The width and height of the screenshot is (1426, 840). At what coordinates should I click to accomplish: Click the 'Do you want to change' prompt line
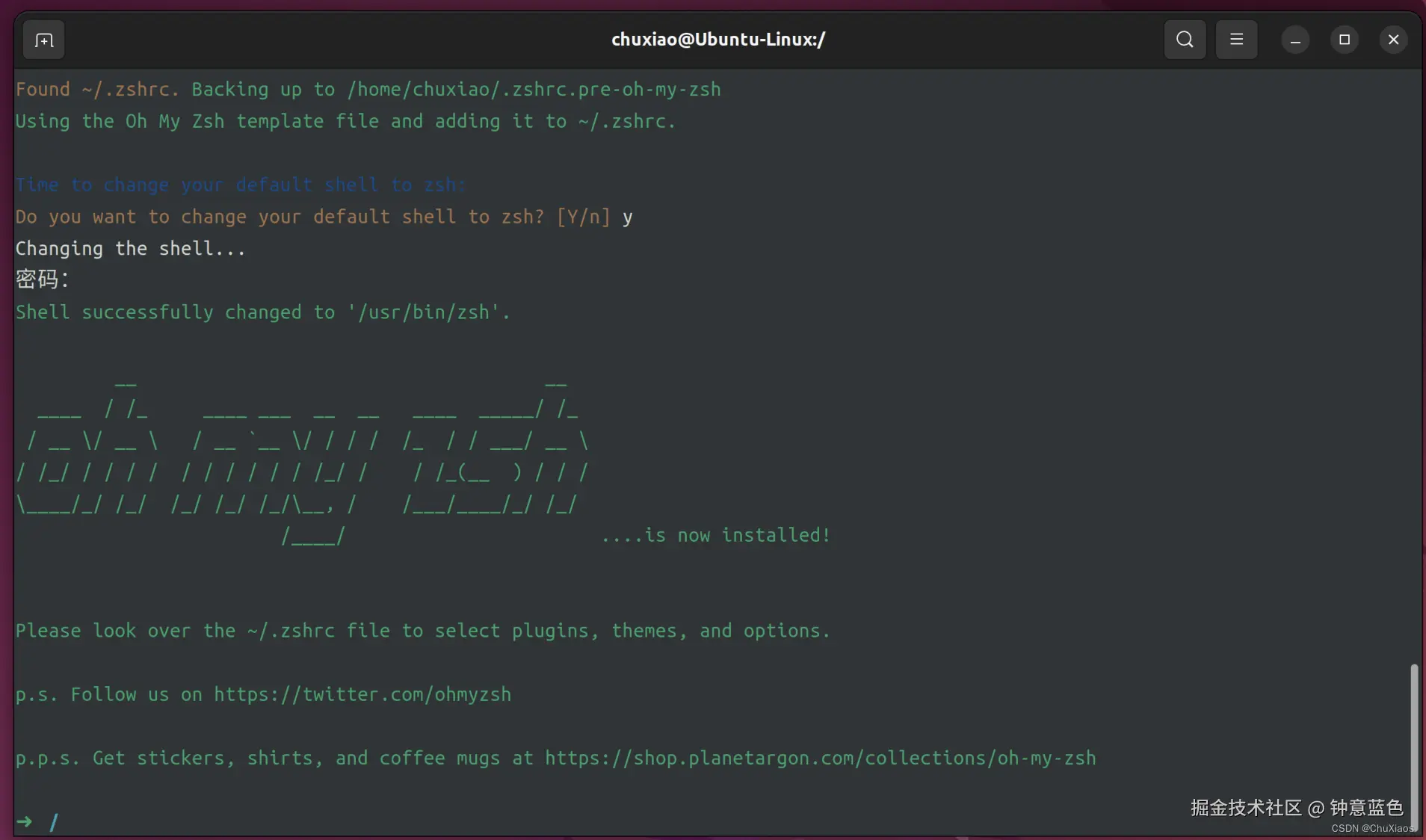(324, 217)
